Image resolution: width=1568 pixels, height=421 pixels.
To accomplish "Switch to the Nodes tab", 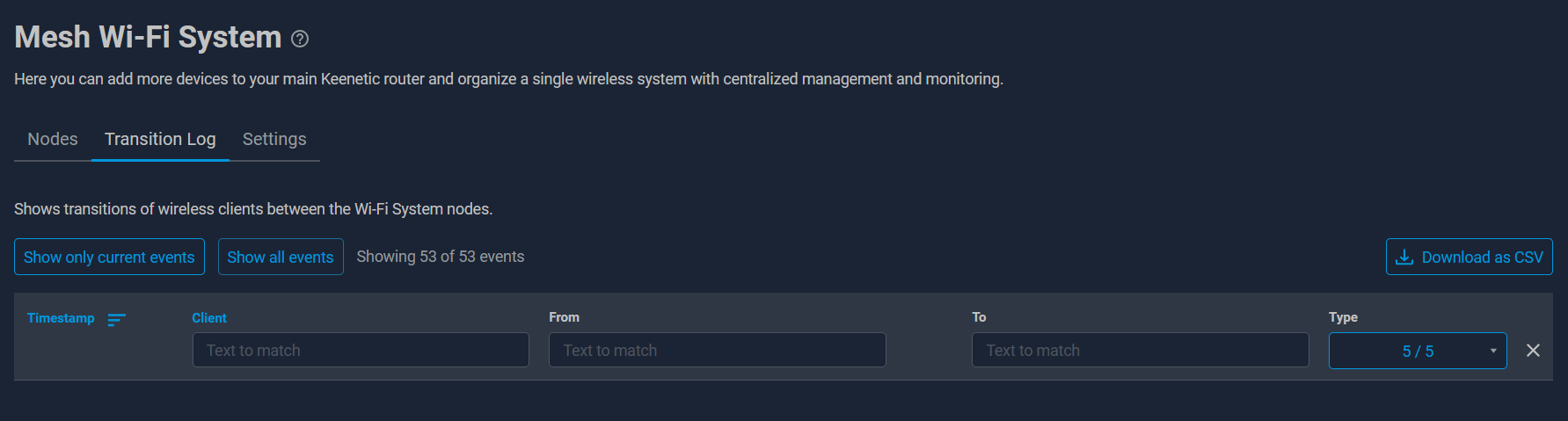I will click(53, 139).
